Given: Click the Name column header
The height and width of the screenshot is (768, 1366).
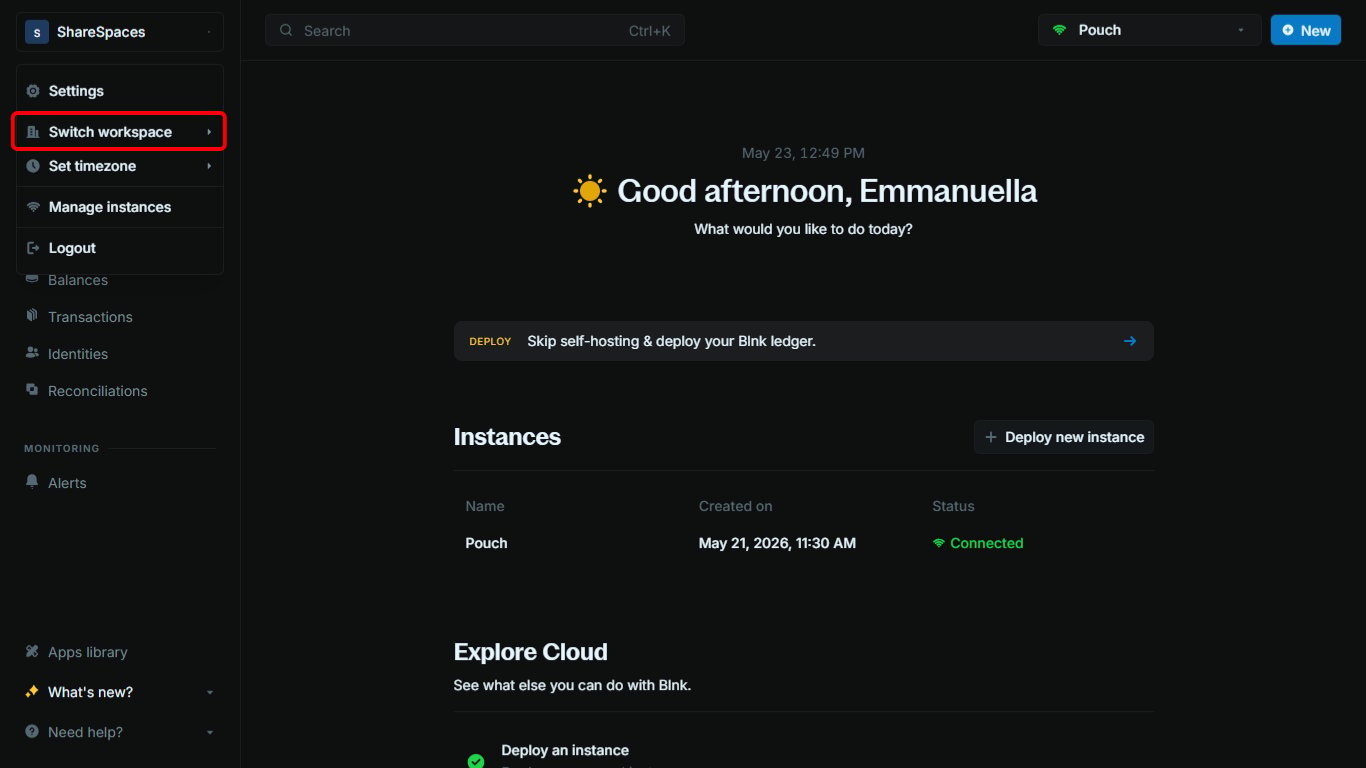Looking at the screenshot, I should [485, 506].
